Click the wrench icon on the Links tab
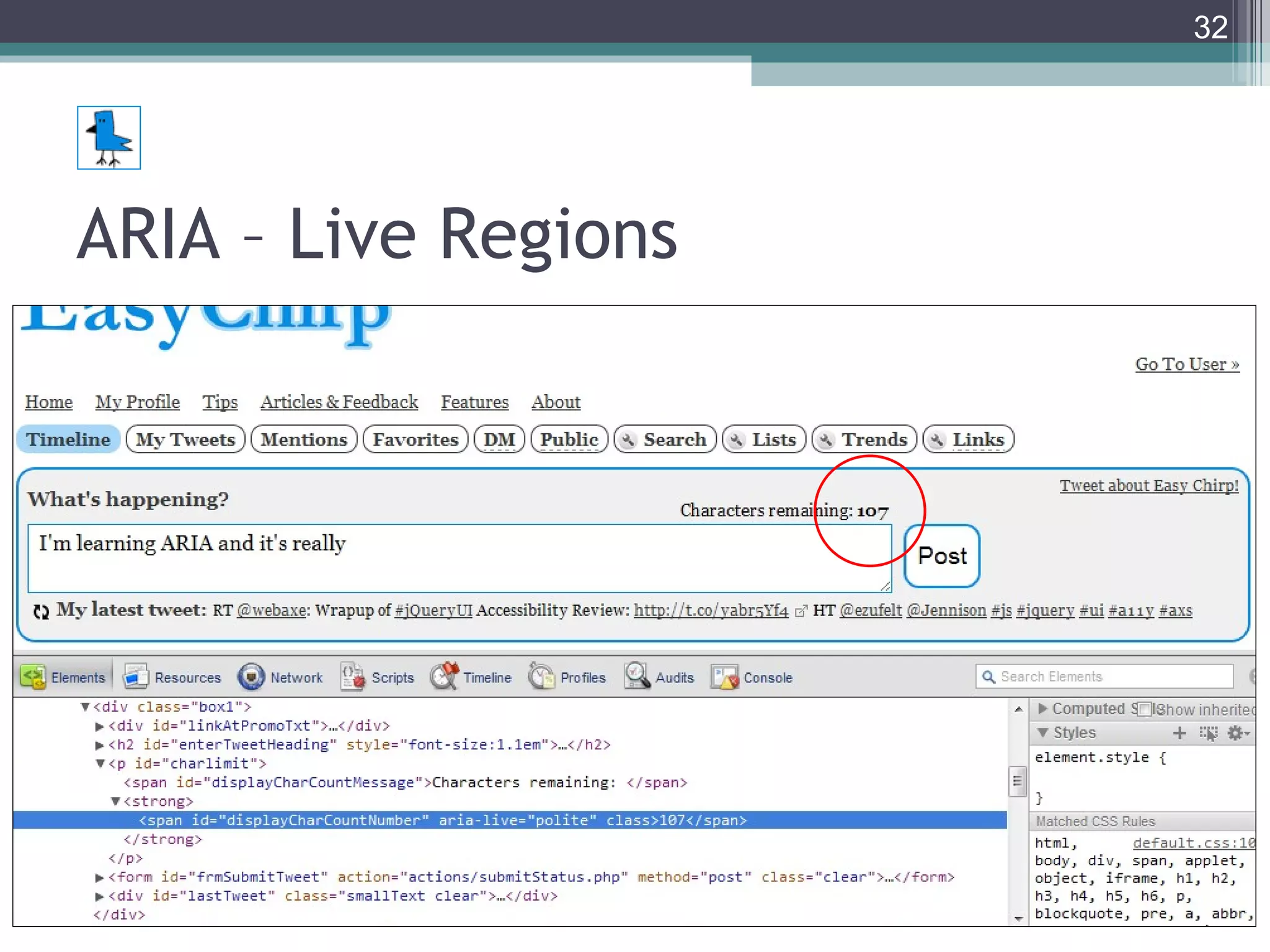1270x952 pixels. point(937,439)
